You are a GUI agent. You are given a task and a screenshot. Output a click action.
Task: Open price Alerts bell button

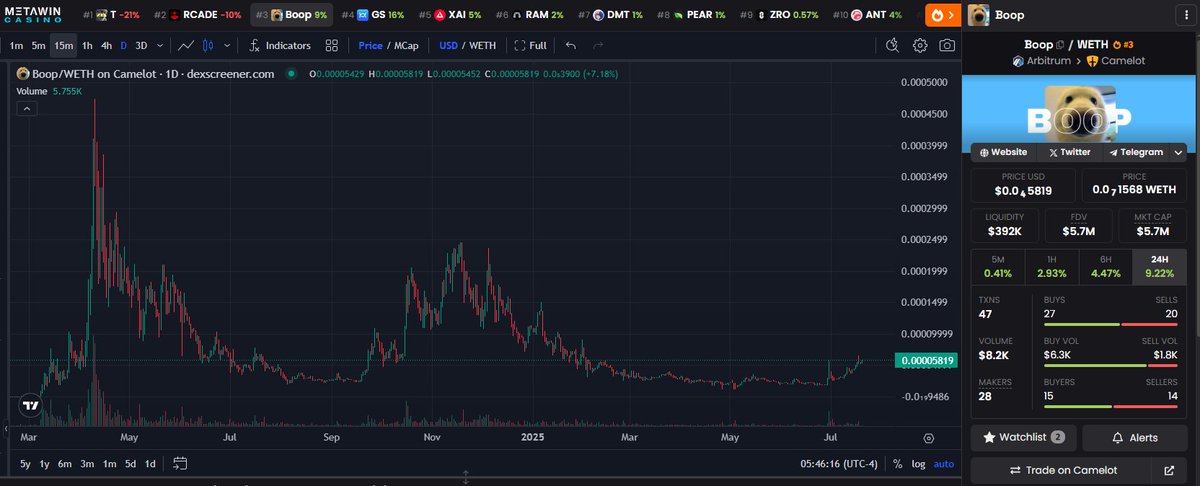[x=1134, y=438]
